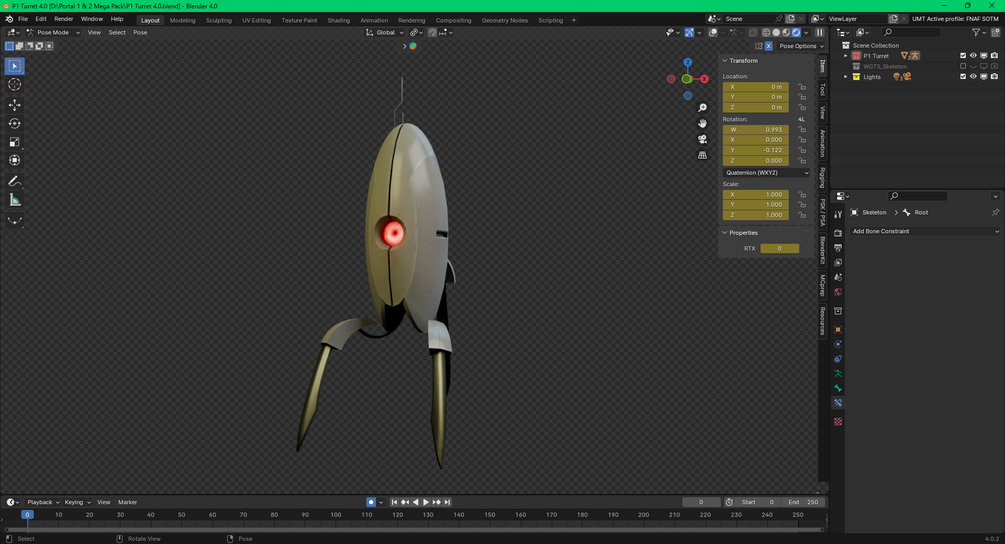Expand the Lights collection tree
This screenshot has width=1005, height=544.
coord(845,76)
